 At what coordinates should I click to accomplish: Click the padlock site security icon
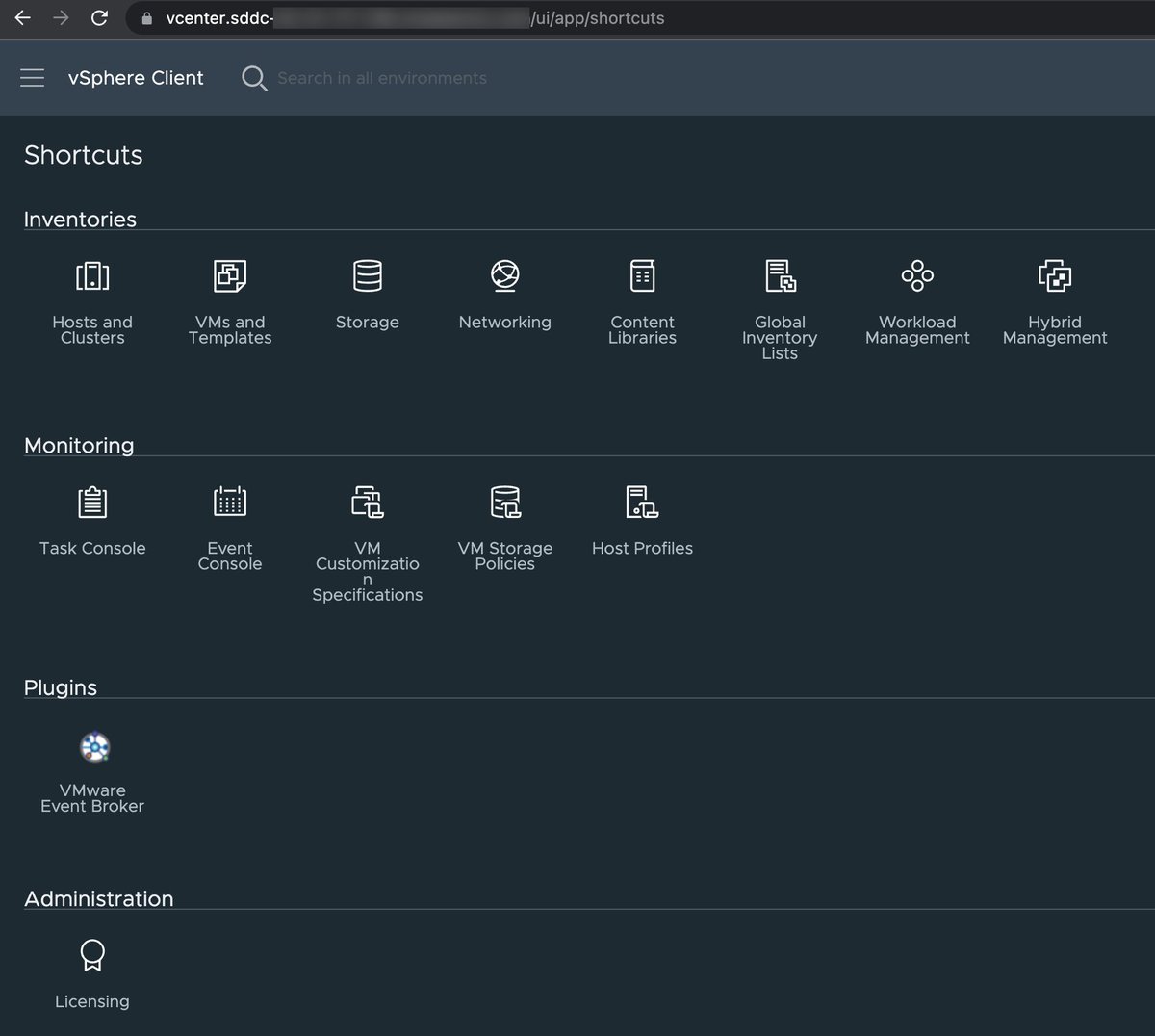coord(147,18)
